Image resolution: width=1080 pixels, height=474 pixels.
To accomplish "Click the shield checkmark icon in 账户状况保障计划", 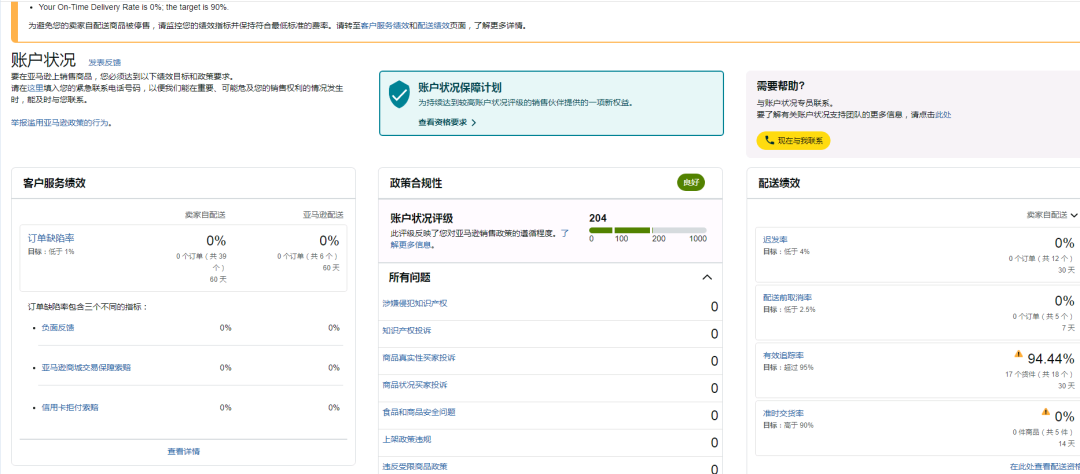I will pos(399,94).
